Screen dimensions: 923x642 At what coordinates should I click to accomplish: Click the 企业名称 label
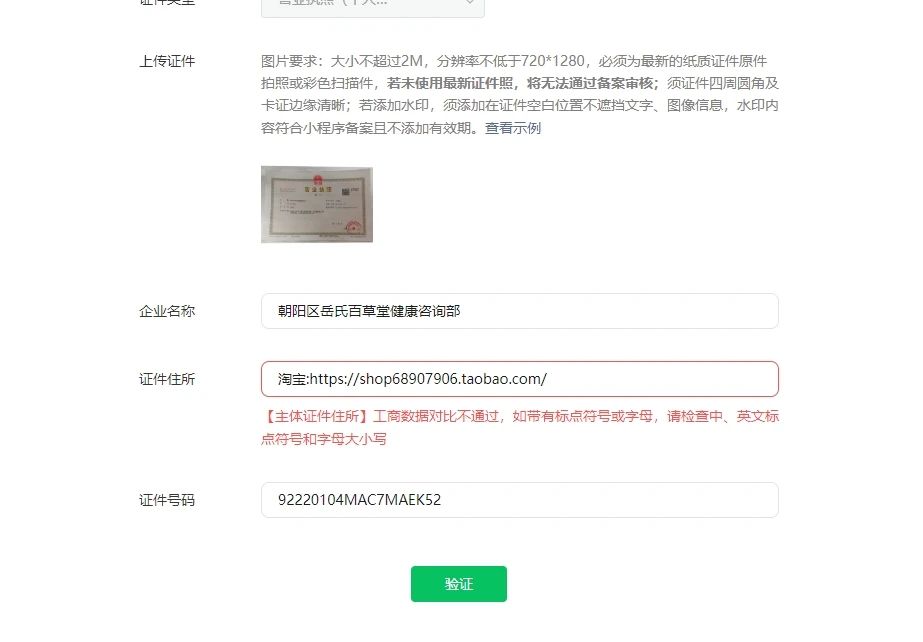pos(167,311)
